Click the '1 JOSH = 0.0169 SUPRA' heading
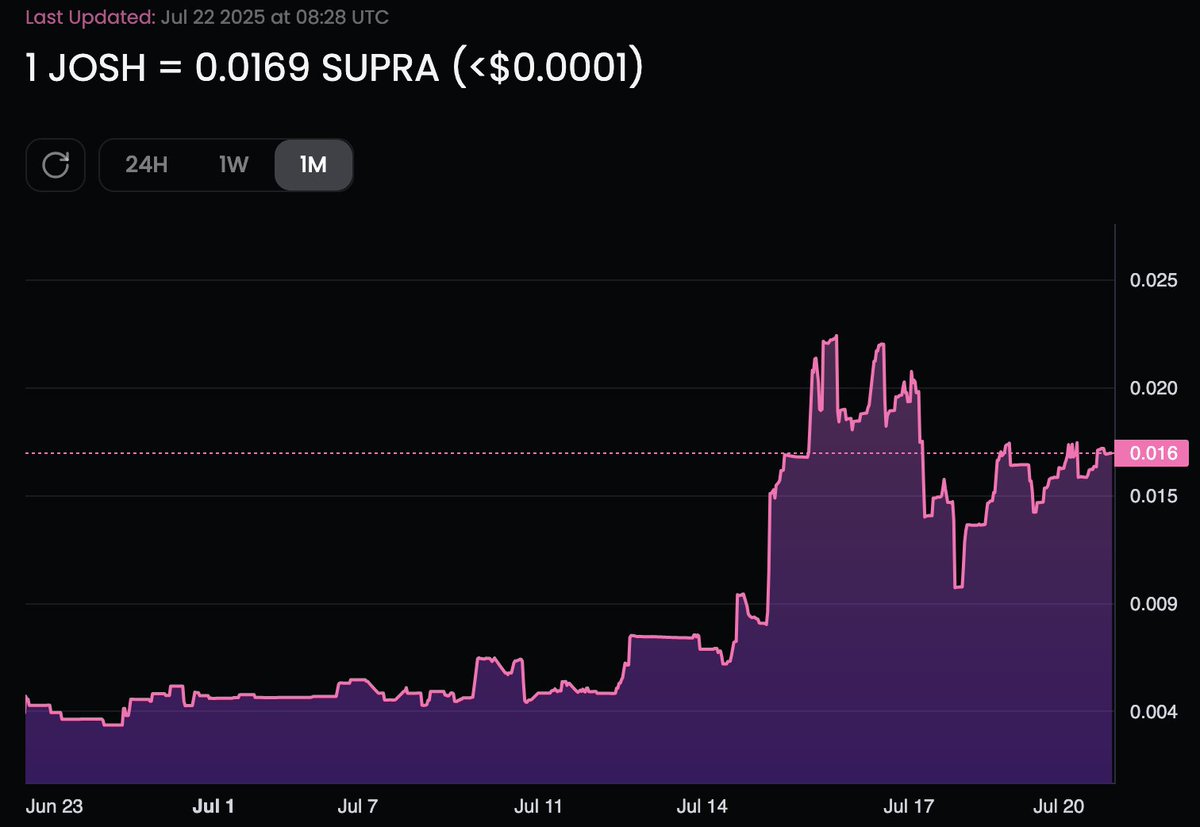 [333, 69]
